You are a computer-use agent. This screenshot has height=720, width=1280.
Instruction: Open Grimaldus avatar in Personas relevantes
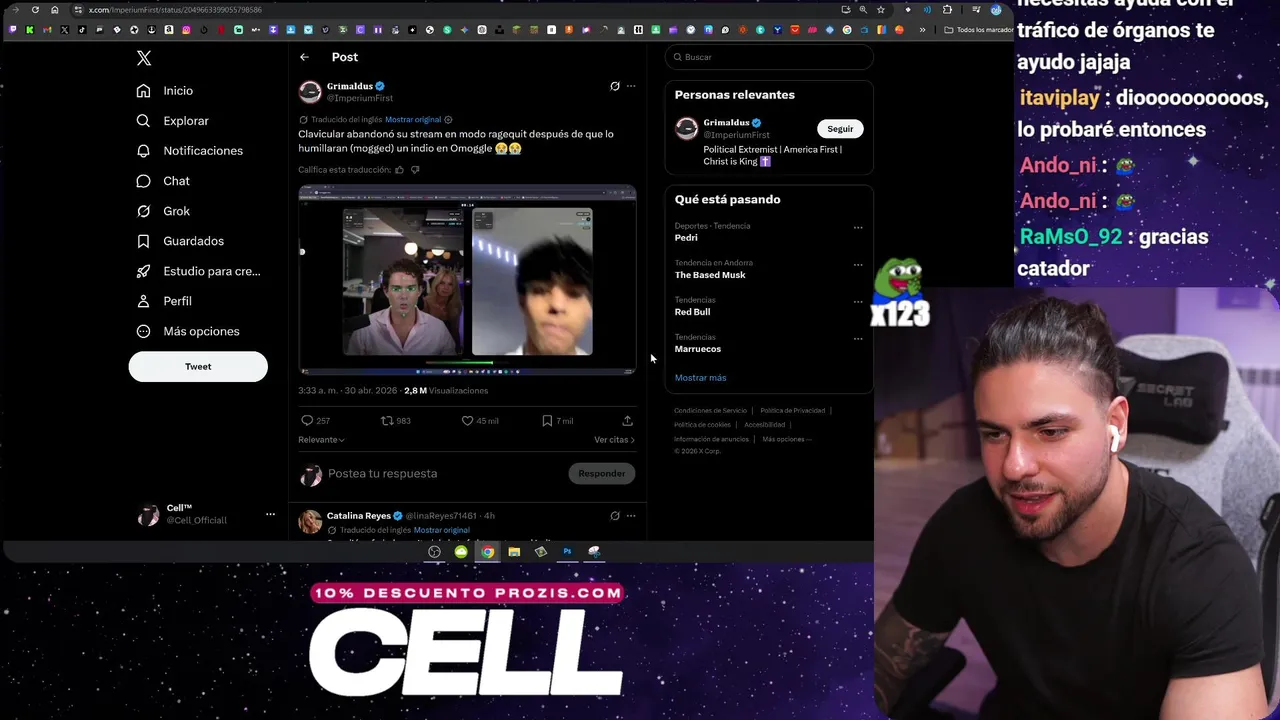click(x=686, y=128)
